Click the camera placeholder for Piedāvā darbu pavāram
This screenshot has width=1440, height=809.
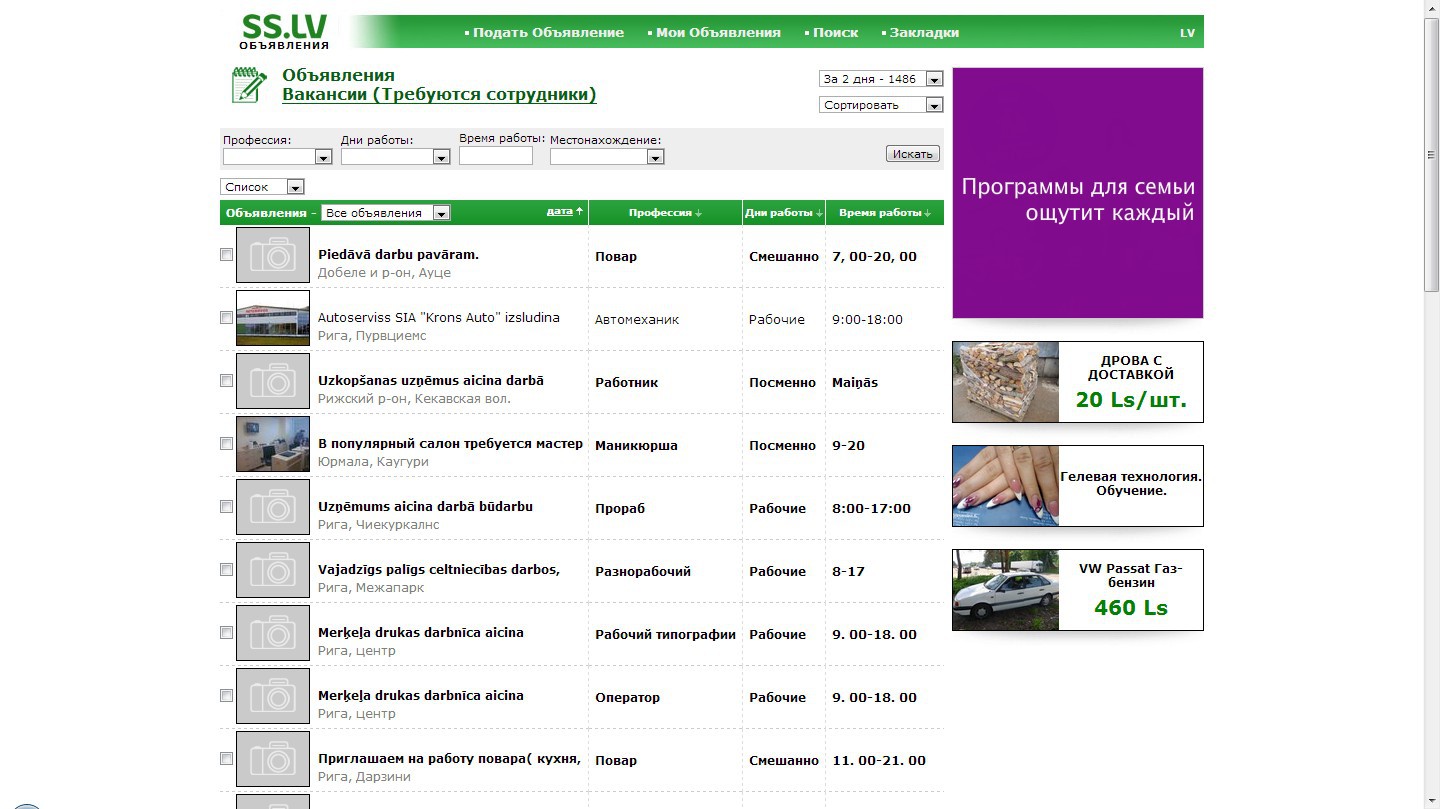273,255
